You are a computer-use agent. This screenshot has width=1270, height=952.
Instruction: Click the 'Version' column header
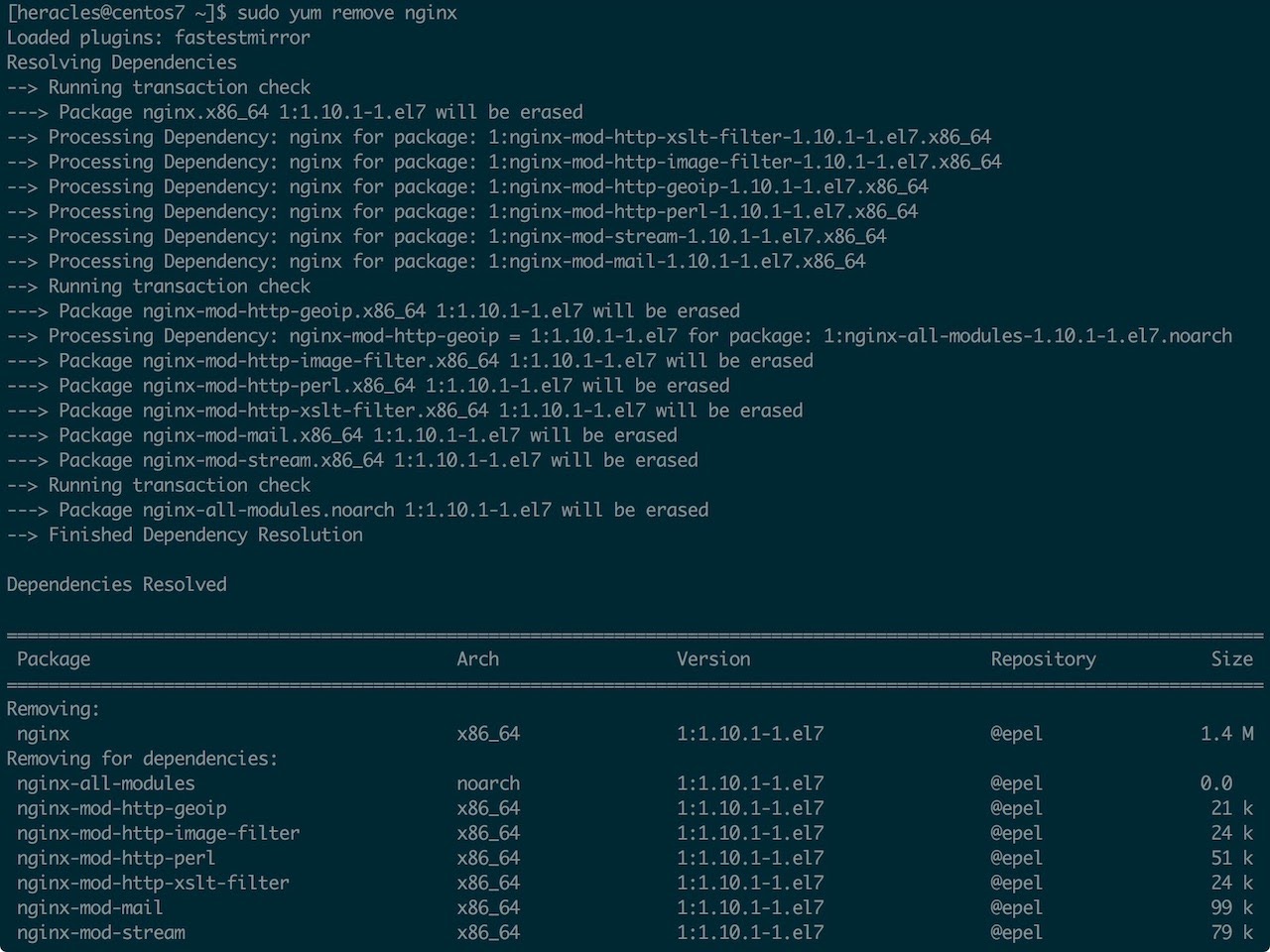713,658
